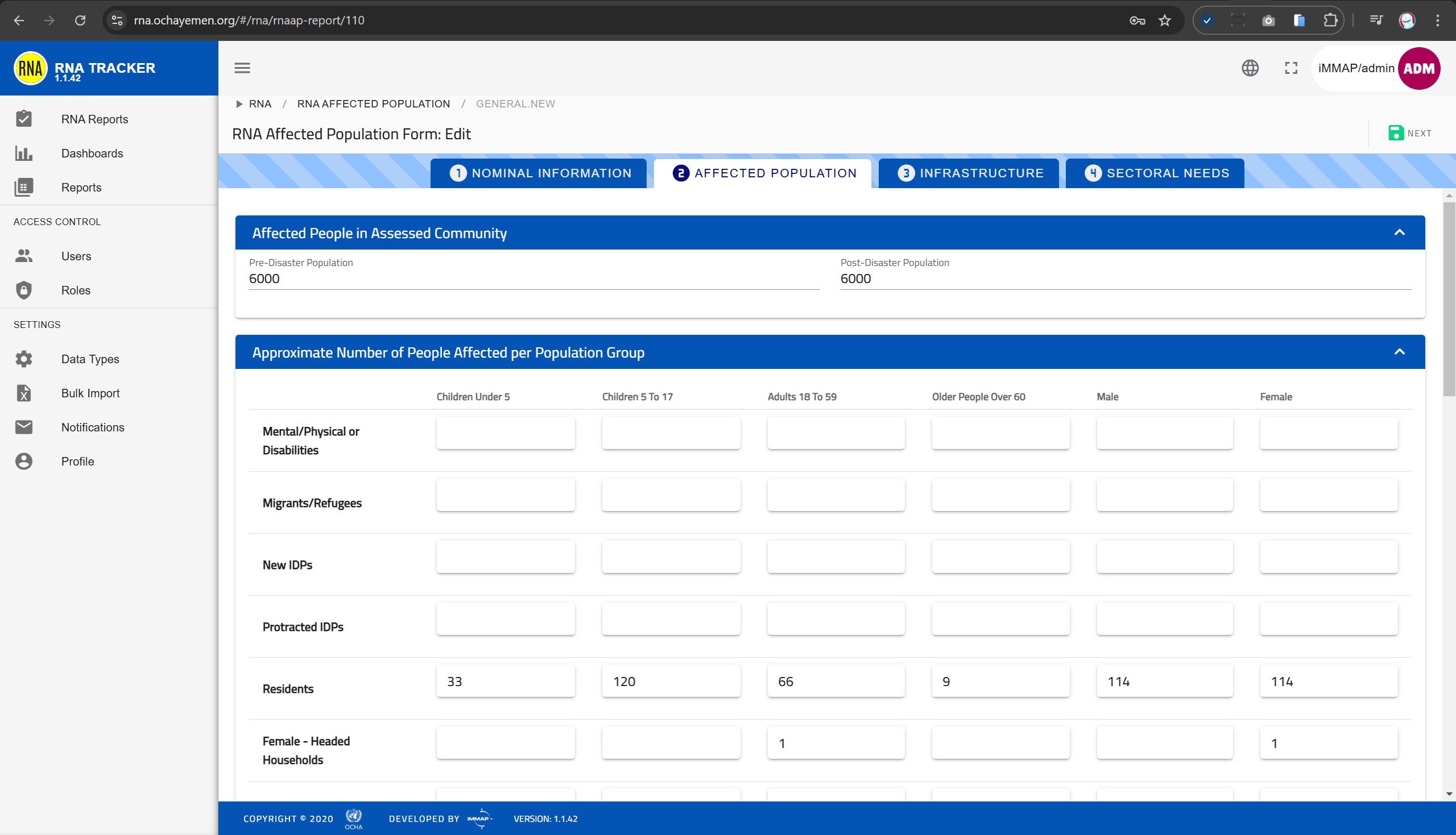Open the Sectoral Needs tab
1456x835 pixels.
1155,173
